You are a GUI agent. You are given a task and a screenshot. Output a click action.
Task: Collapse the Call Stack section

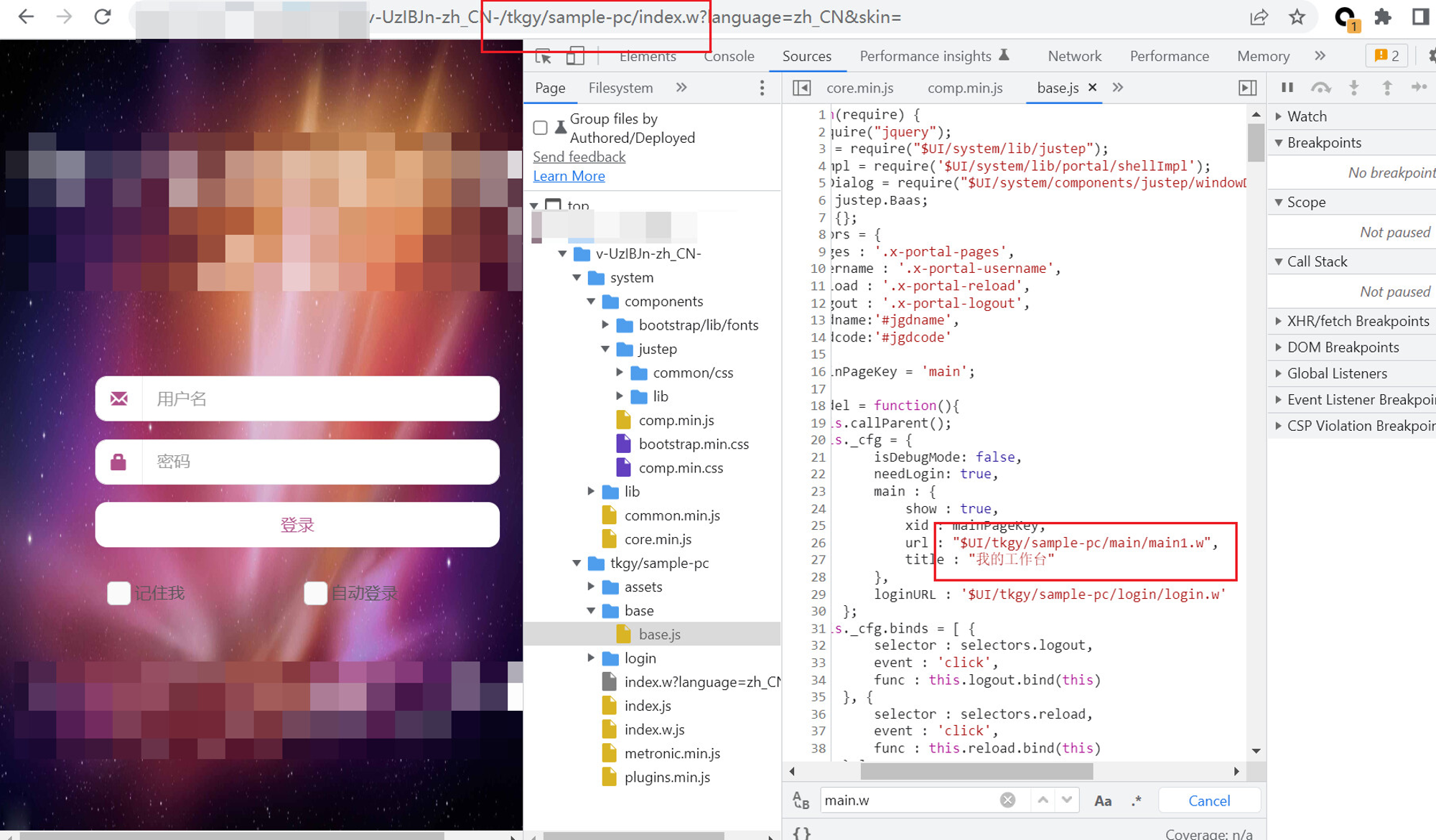point(1279,262)
